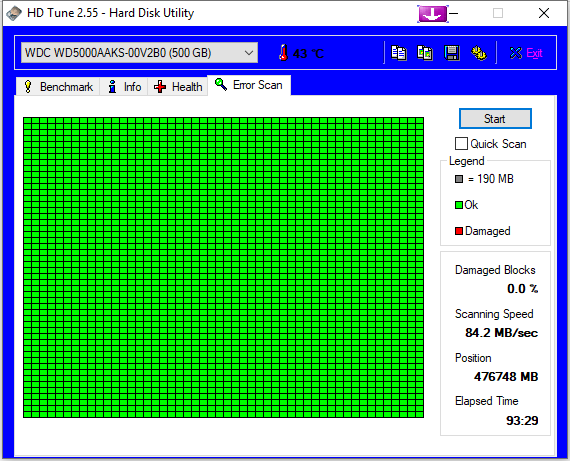Expand the WDC drive selection dropdown
Screen dimensions: 570x461
249,53
